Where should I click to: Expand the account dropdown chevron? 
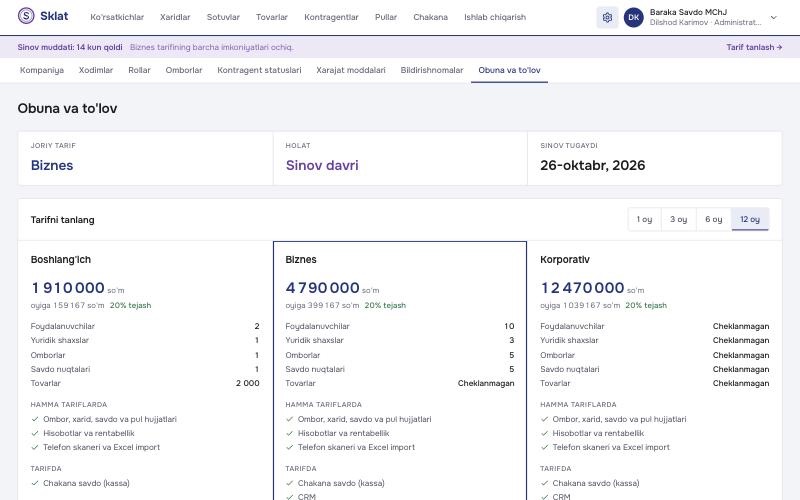[773, 17]
